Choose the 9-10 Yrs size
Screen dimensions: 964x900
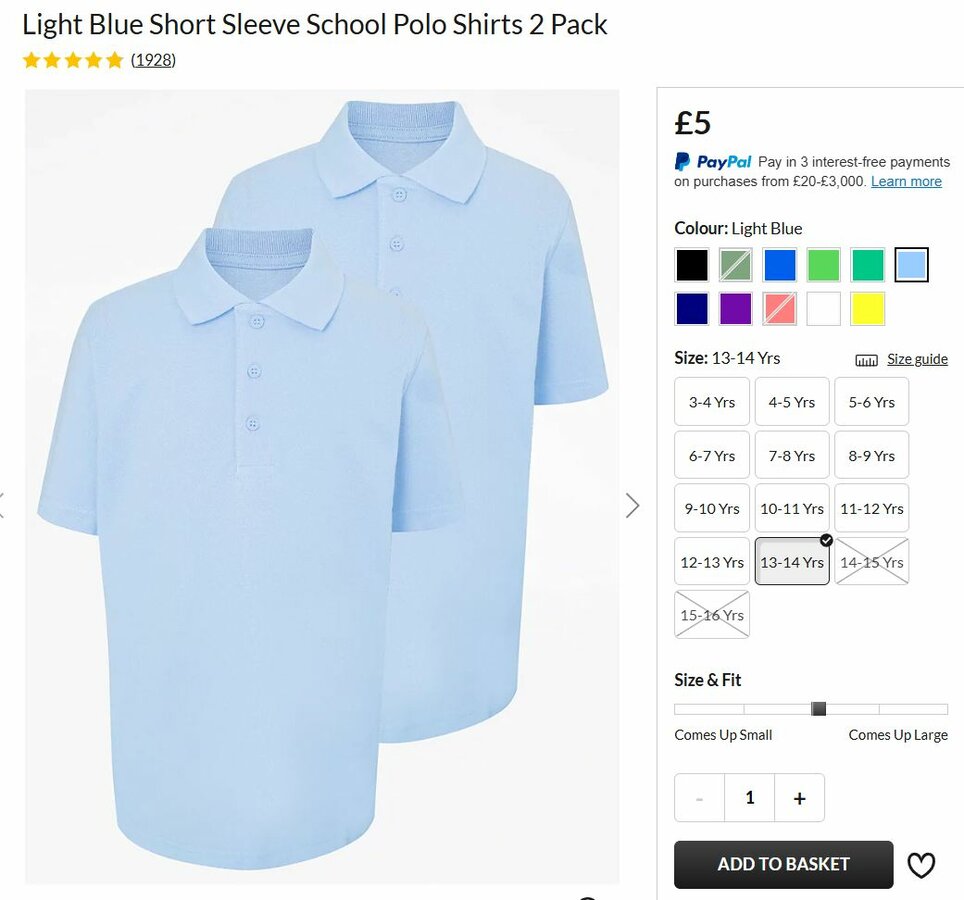712,508
